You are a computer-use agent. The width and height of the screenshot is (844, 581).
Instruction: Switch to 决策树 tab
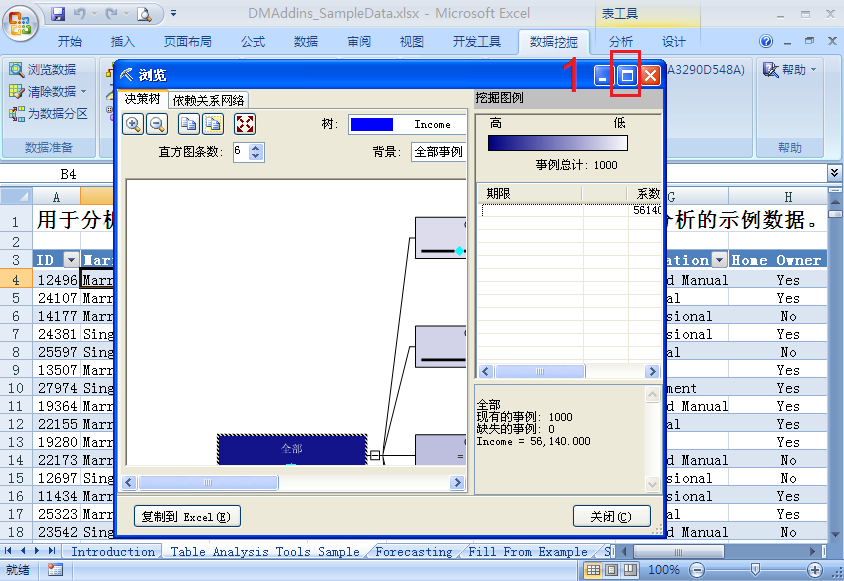tap(142, 99)
